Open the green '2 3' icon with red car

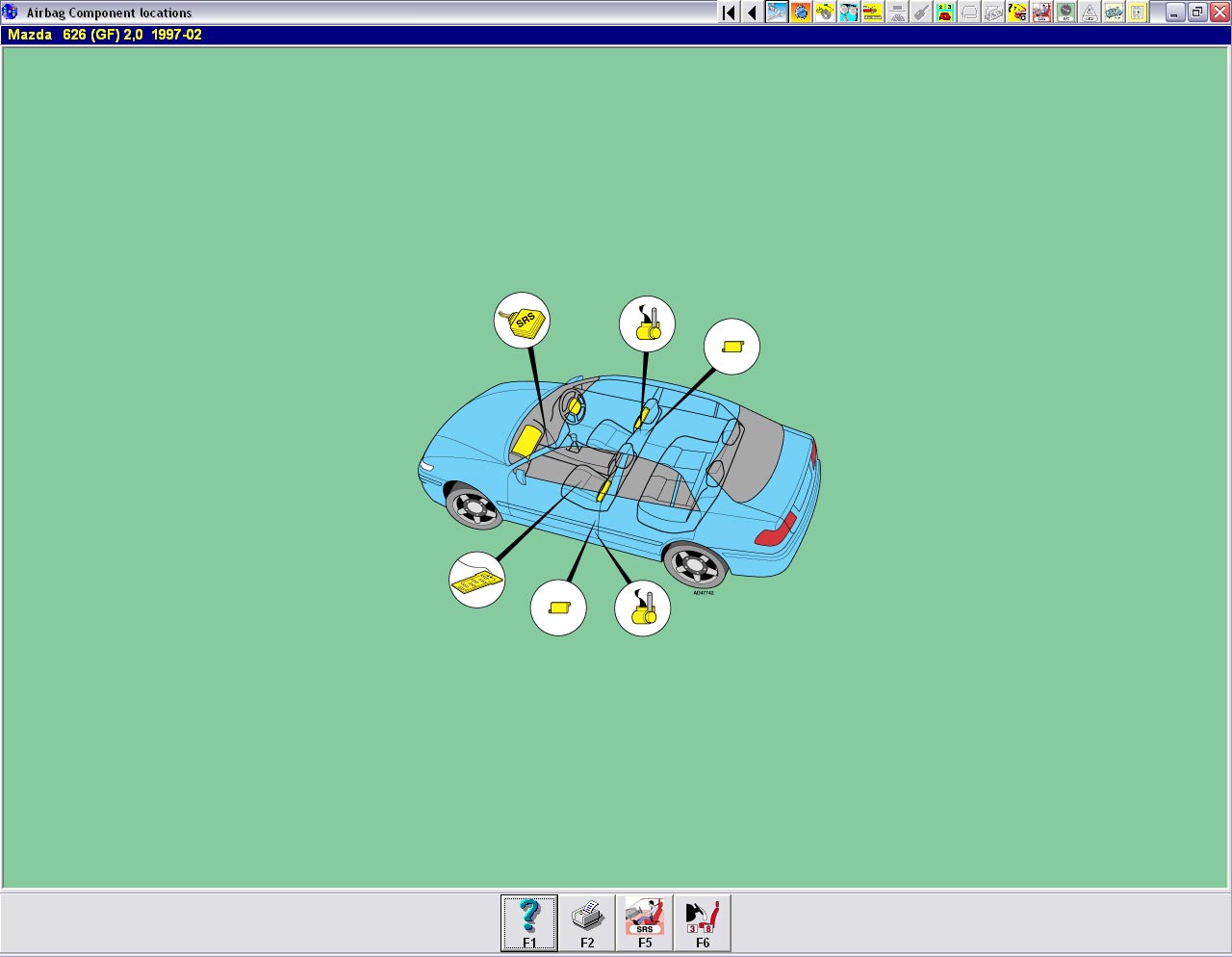coord(945,13)
